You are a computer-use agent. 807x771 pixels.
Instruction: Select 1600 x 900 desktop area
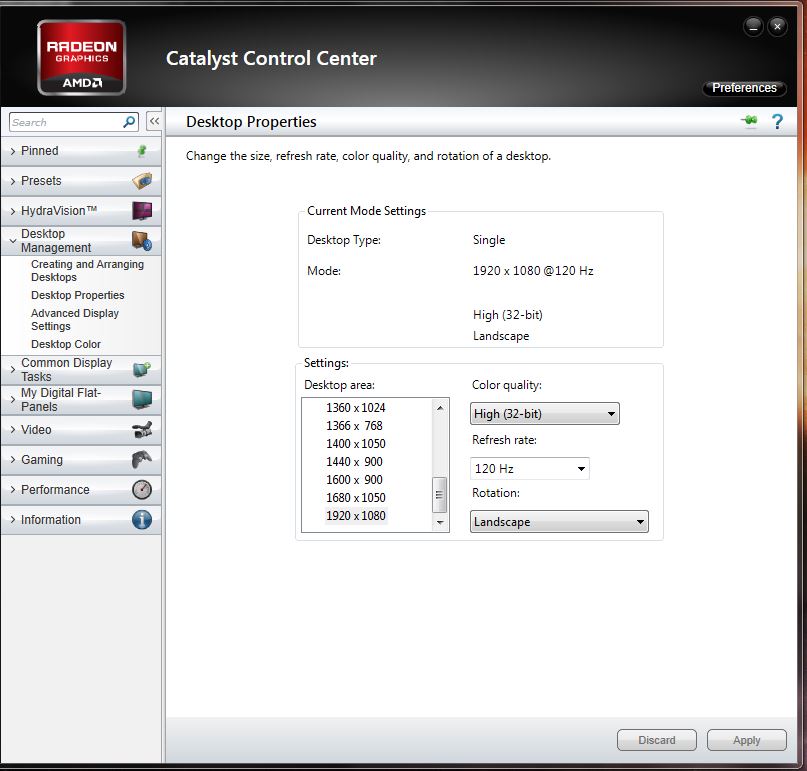(x=355, y=480)
